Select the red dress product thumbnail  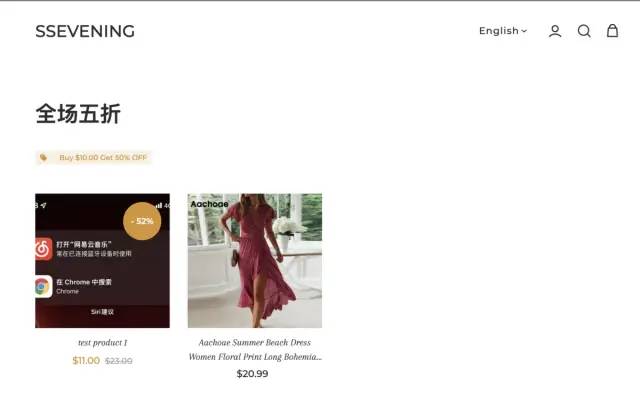(x=255, y=261)
